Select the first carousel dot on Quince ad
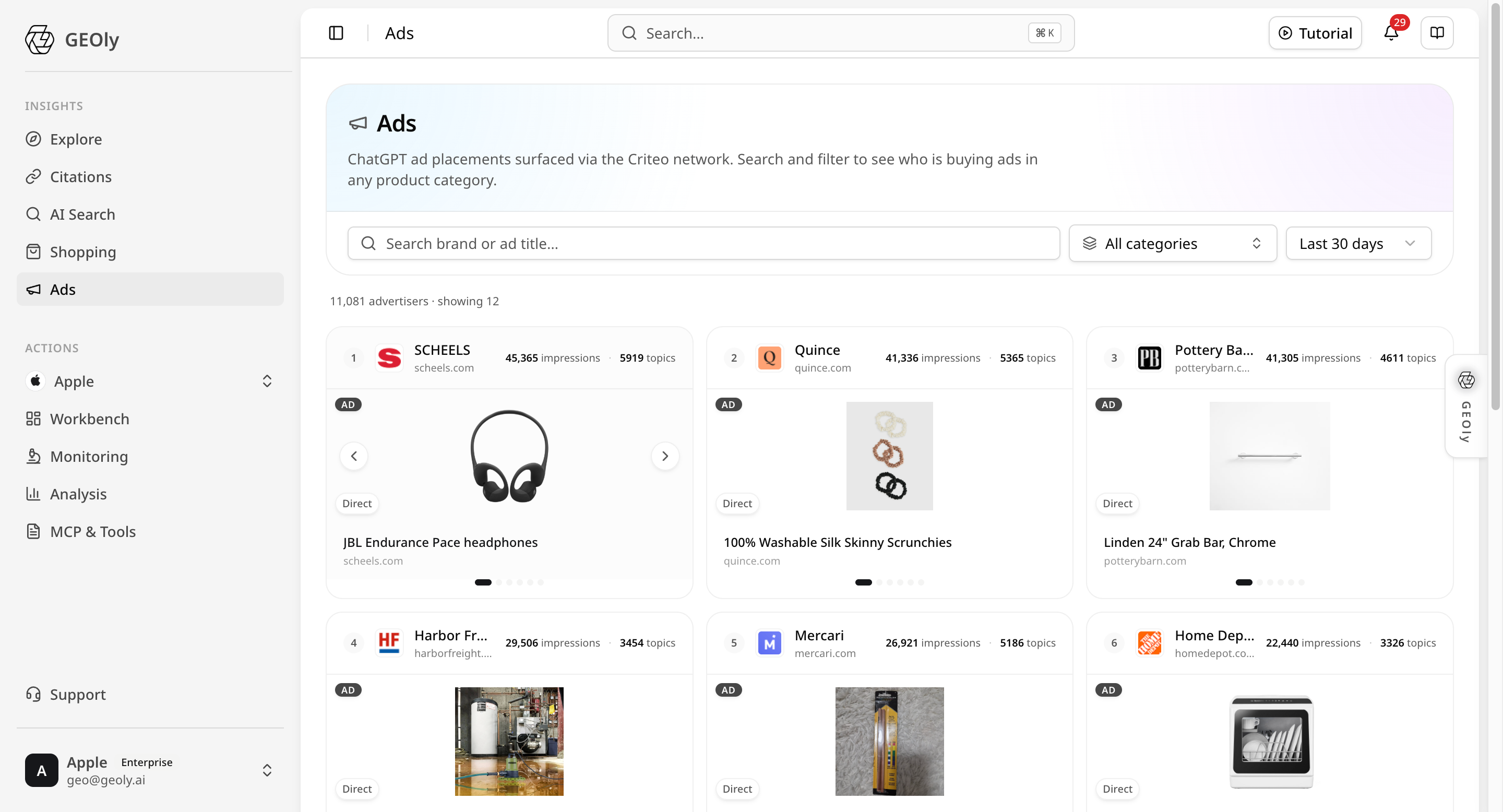The height and width of the screenshot is (812, 1503). coord(864,582)
